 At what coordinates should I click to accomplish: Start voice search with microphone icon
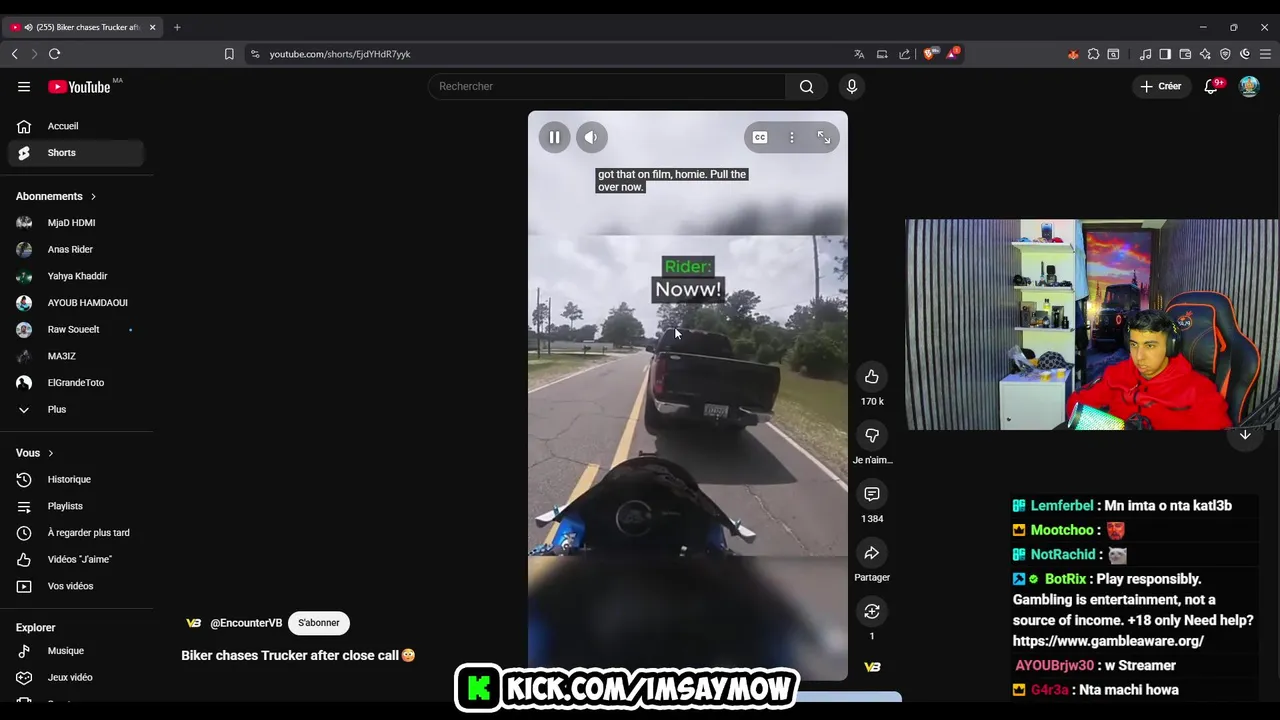tap(852, 86)
